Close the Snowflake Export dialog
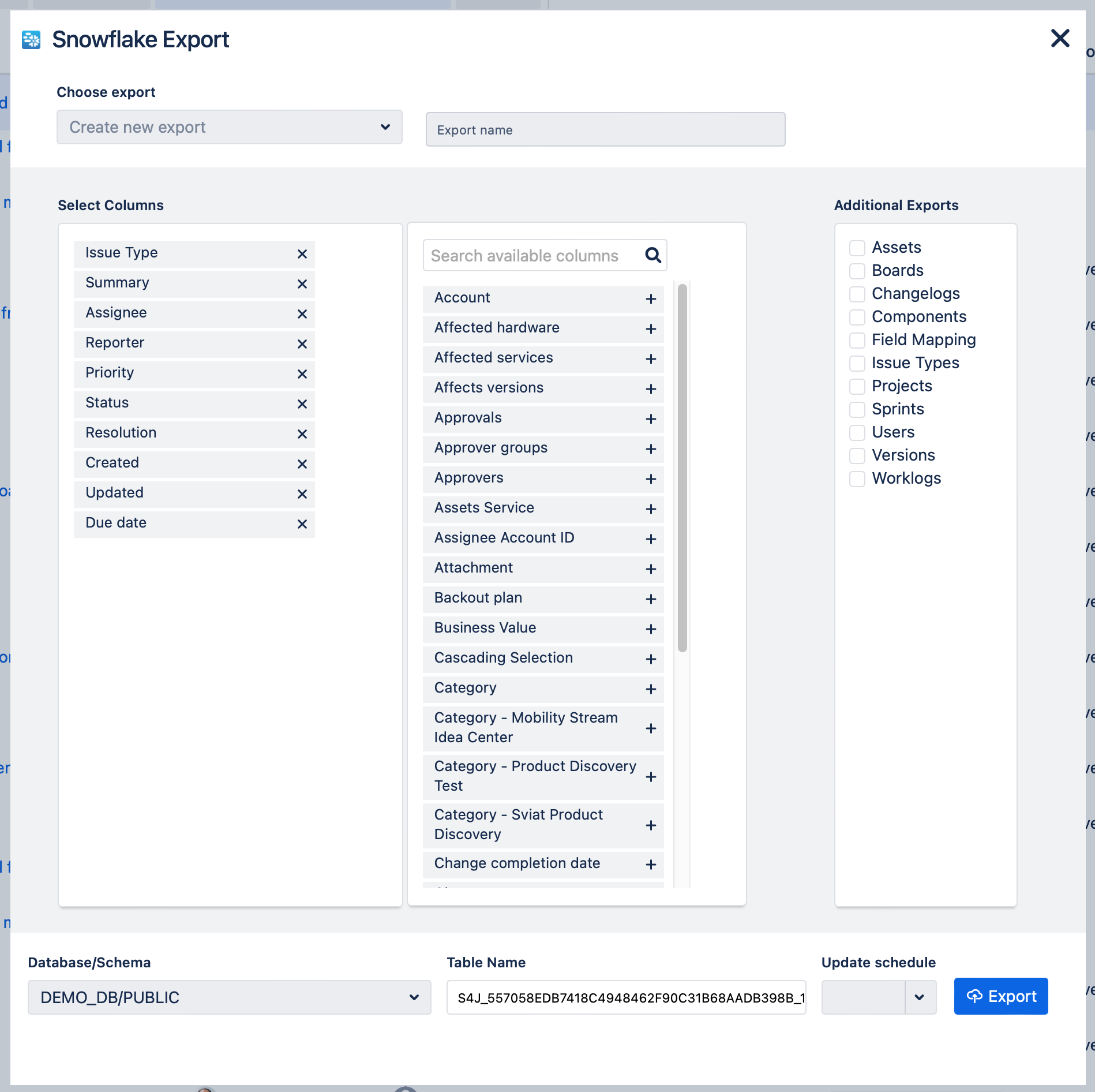The height and width of the screenshot is (1092, 1095). [x=1060, y=39]
